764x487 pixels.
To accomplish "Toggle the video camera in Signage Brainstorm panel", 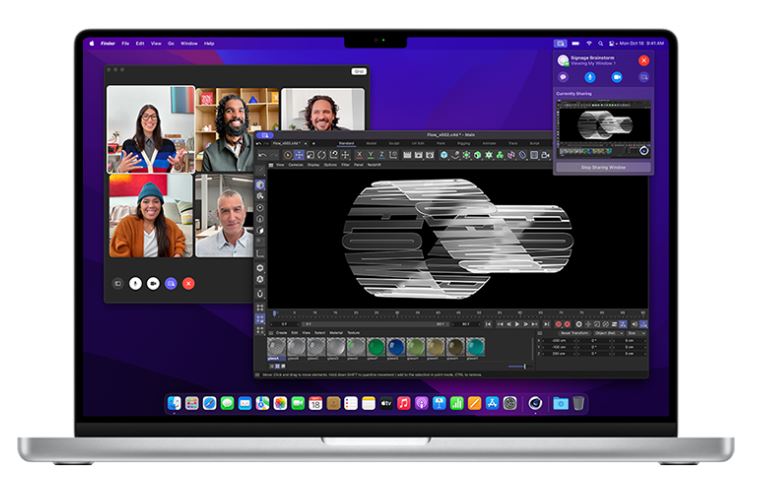I will tap(617, 77).
